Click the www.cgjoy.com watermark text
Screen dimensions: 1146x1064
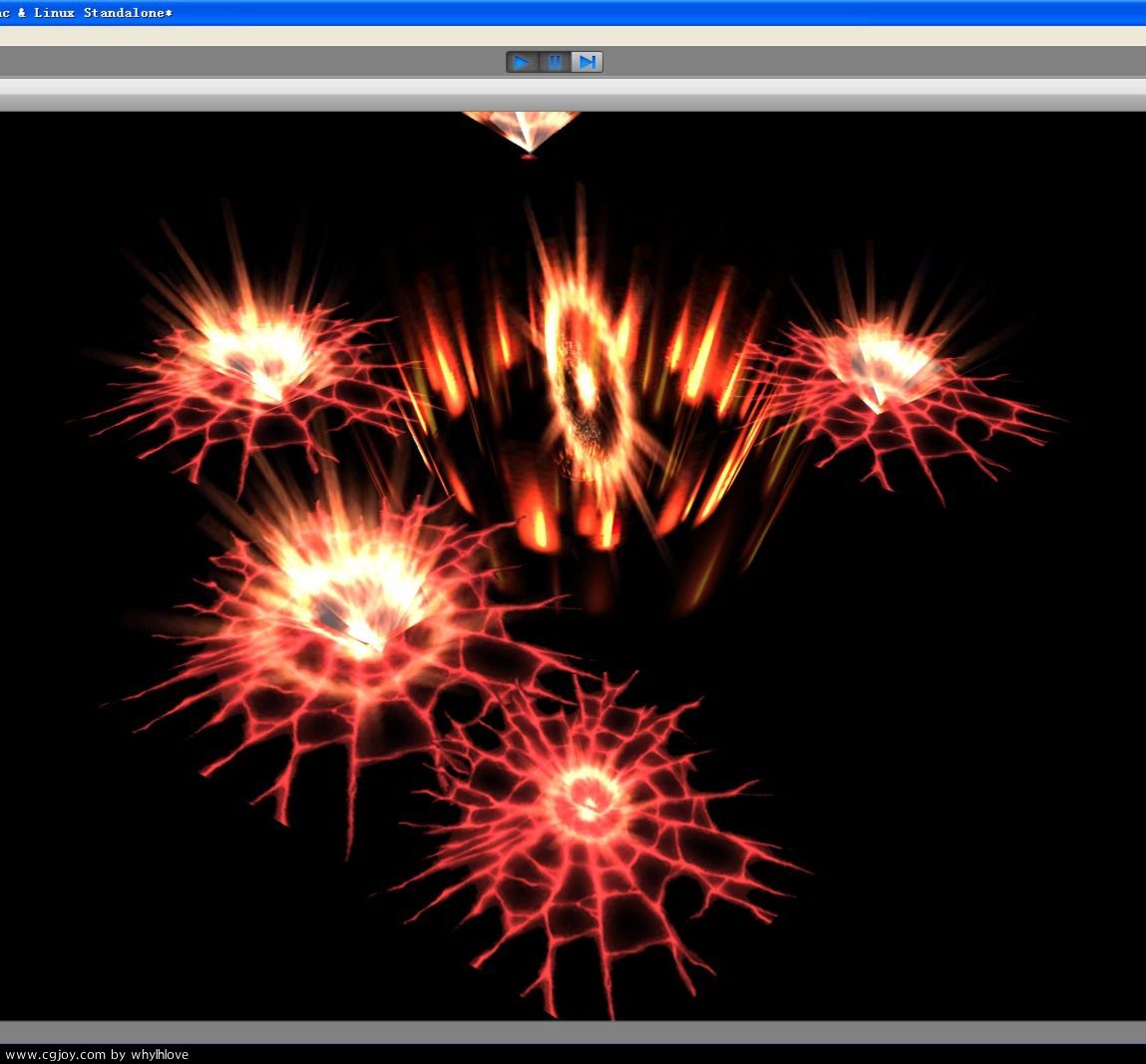[x=56, y=1054]
